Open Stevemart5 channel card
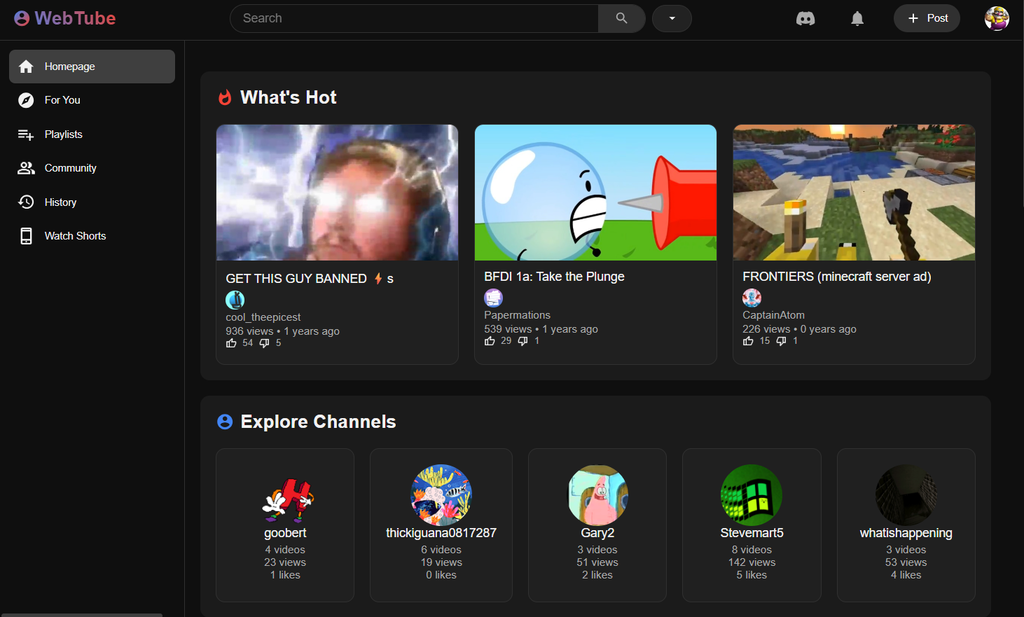Viewport: 1024px width, 617px height. point(751,525)
